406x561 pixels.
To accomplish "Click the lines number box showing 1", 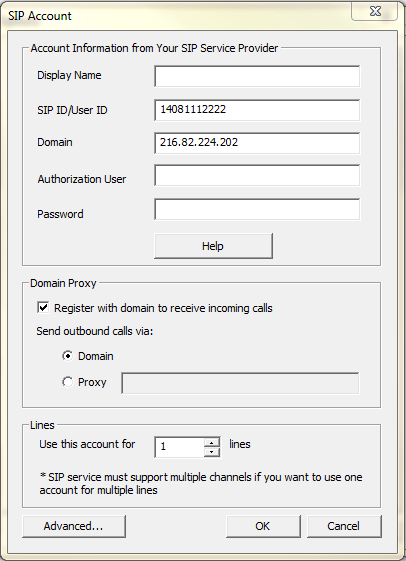I will pyautogui.click(x=180, y=447).
